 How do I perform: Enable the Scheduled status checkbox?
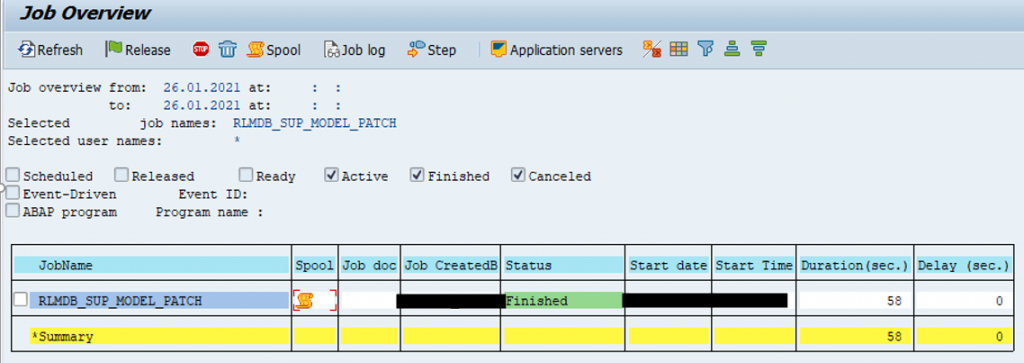click(x=12, y=175)
